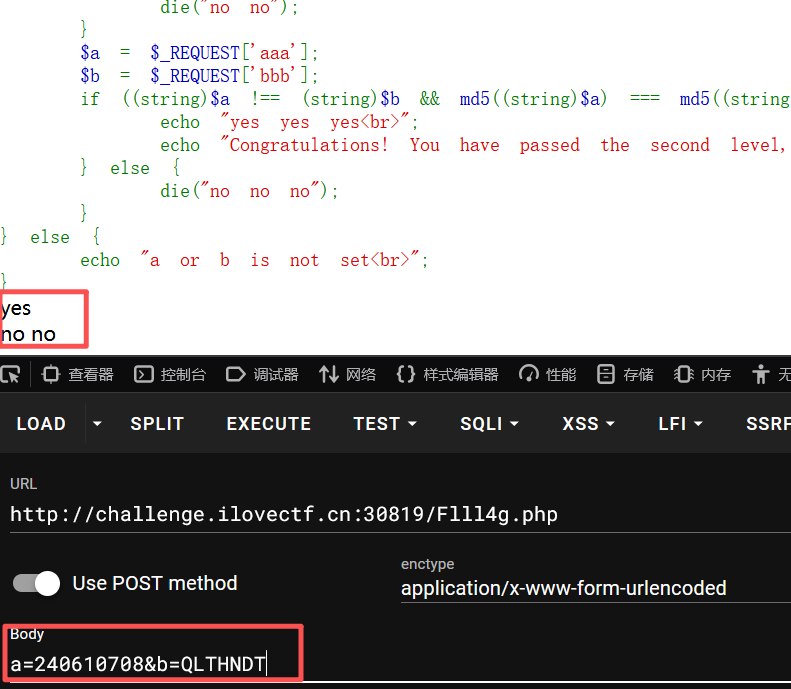The image size is (791, 689).
Task: Open the Console (控制台) panel icon
Action: (x=144, y=375)
